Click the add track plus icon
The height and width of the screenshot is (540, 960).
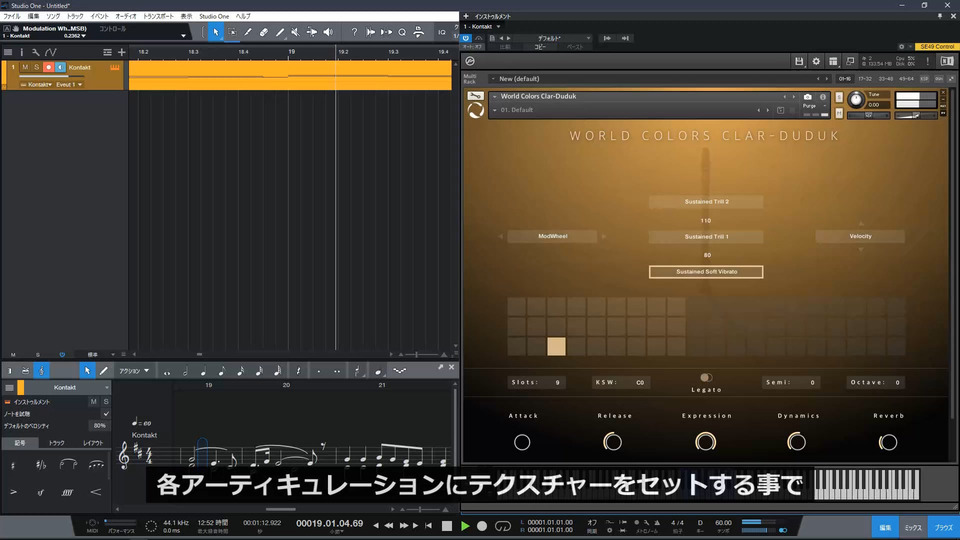[121, 52]
